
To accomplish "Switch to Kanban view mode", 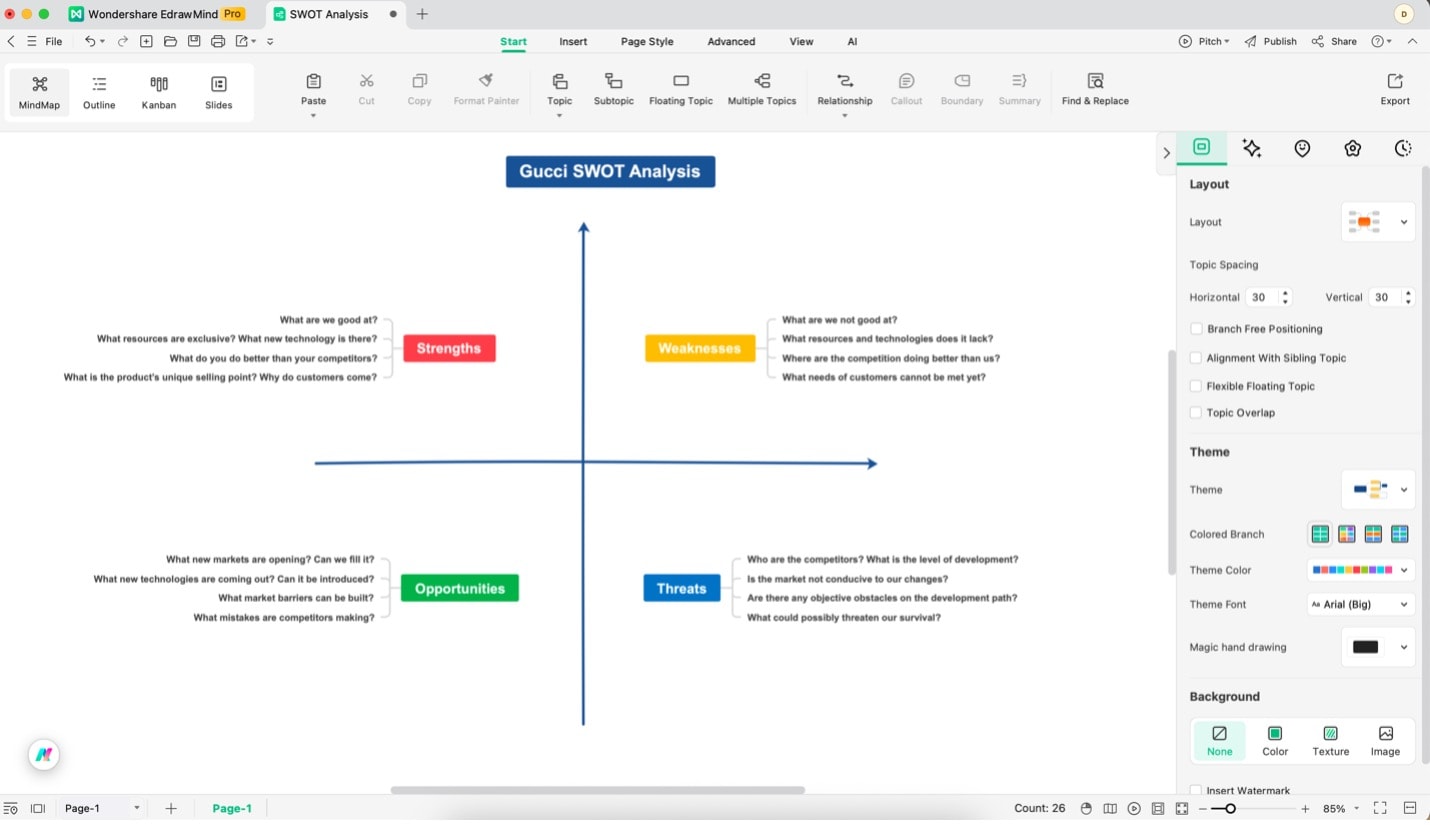I will pos(159,92).
